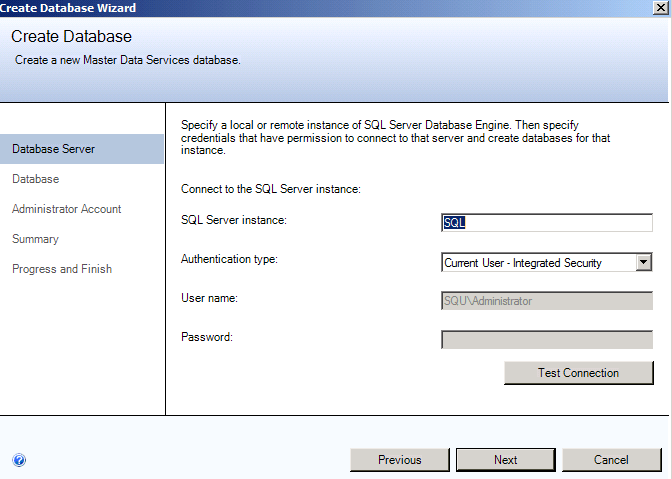Select the Database Server wizard step
The image size is (672, 479).
[54, 149]
